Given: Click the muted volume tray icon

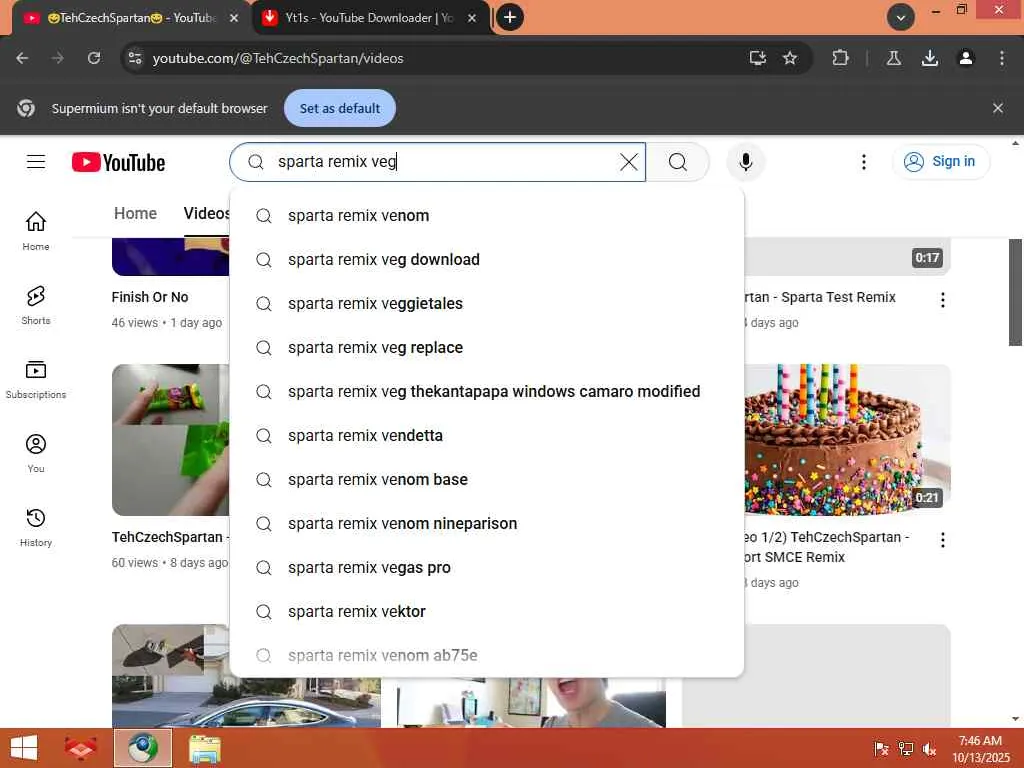Looking at the screenshot, I should tap(929, 749).
